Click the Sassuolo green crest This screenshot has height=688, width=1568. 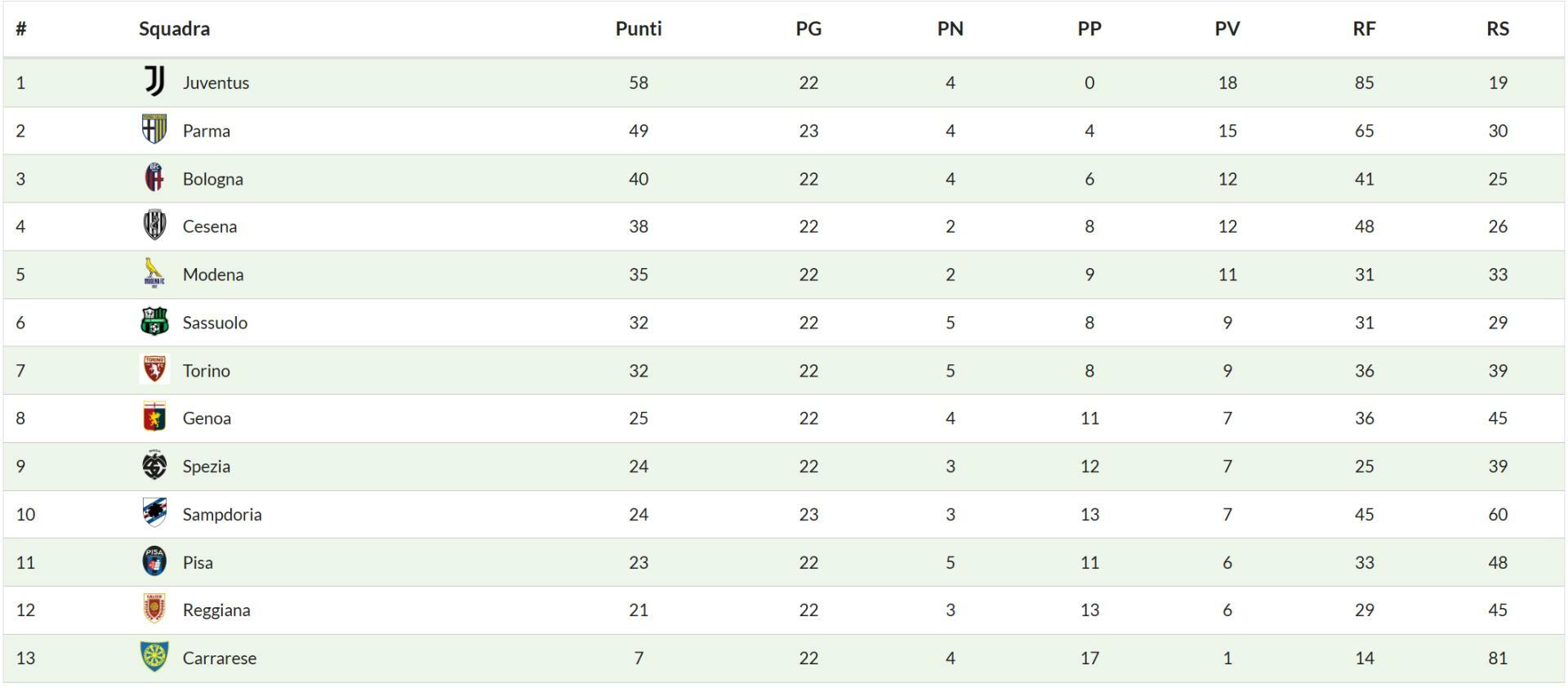154,322
